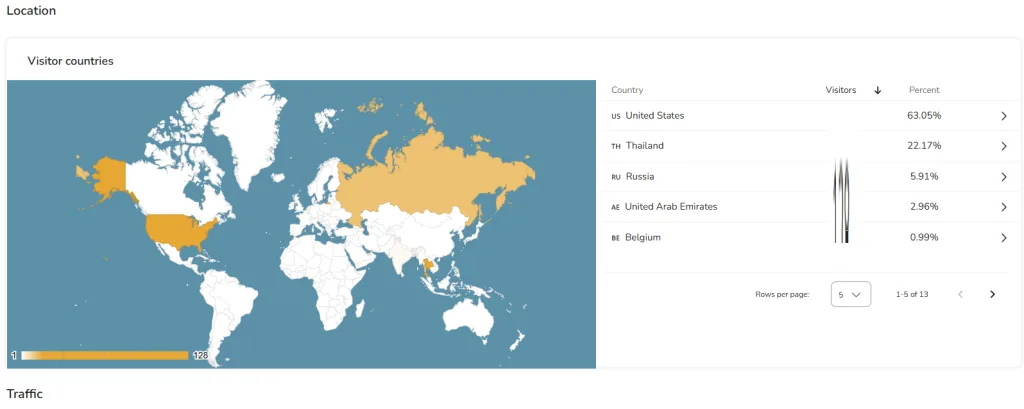The height and width of the screenshot is (409, 1024).
Task: Expand the United States row chevron
Action: click(1004, 116)
